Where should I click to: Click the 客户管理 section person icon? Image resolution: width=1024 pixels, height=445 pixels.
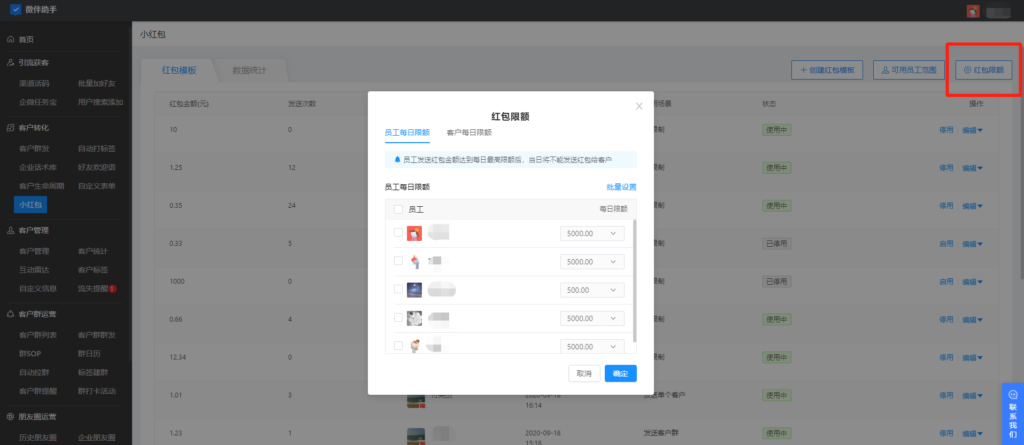[x=10, y=230]
